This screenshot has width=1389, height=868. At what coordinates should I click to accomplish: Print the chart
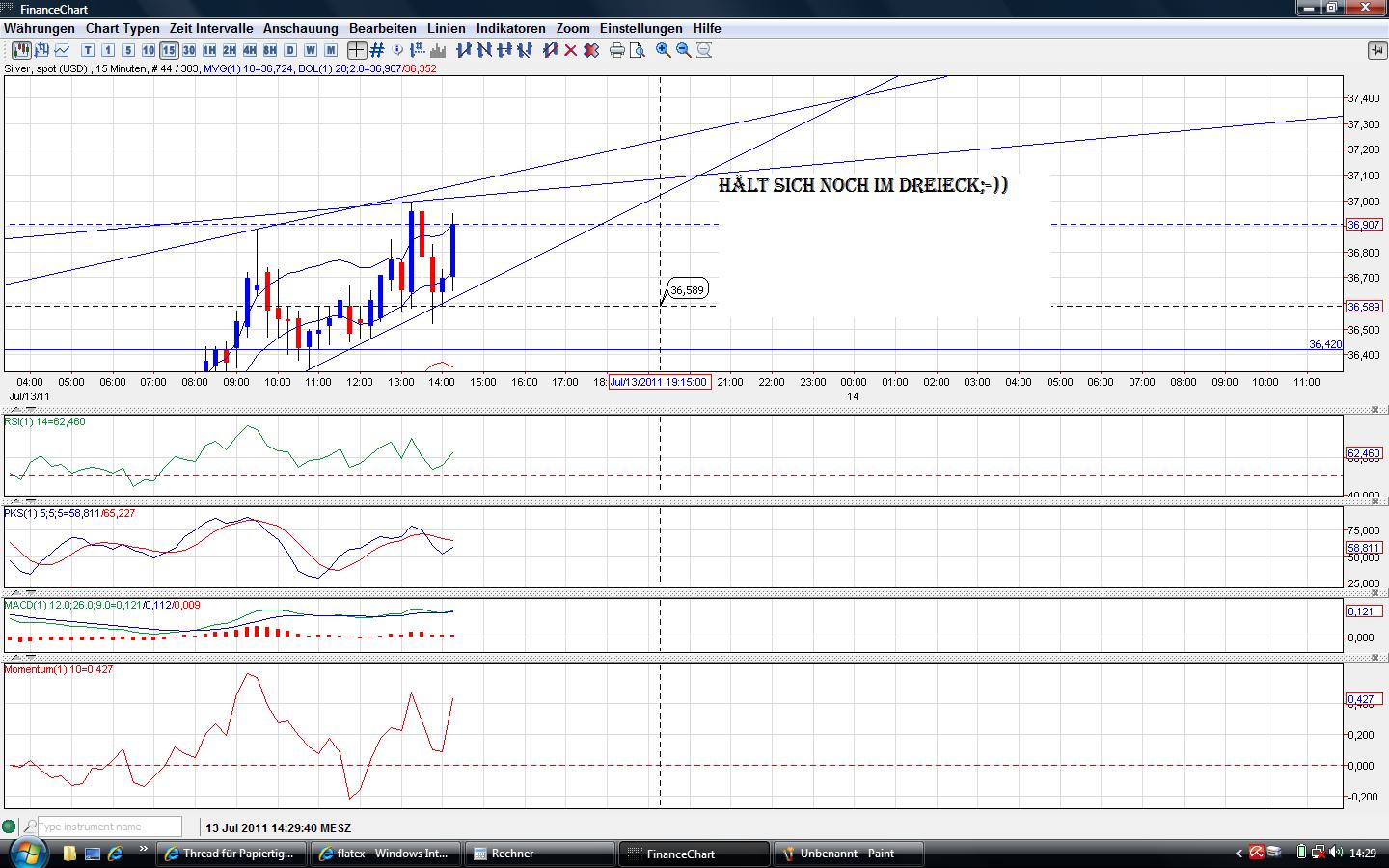(x=617, y=50)
